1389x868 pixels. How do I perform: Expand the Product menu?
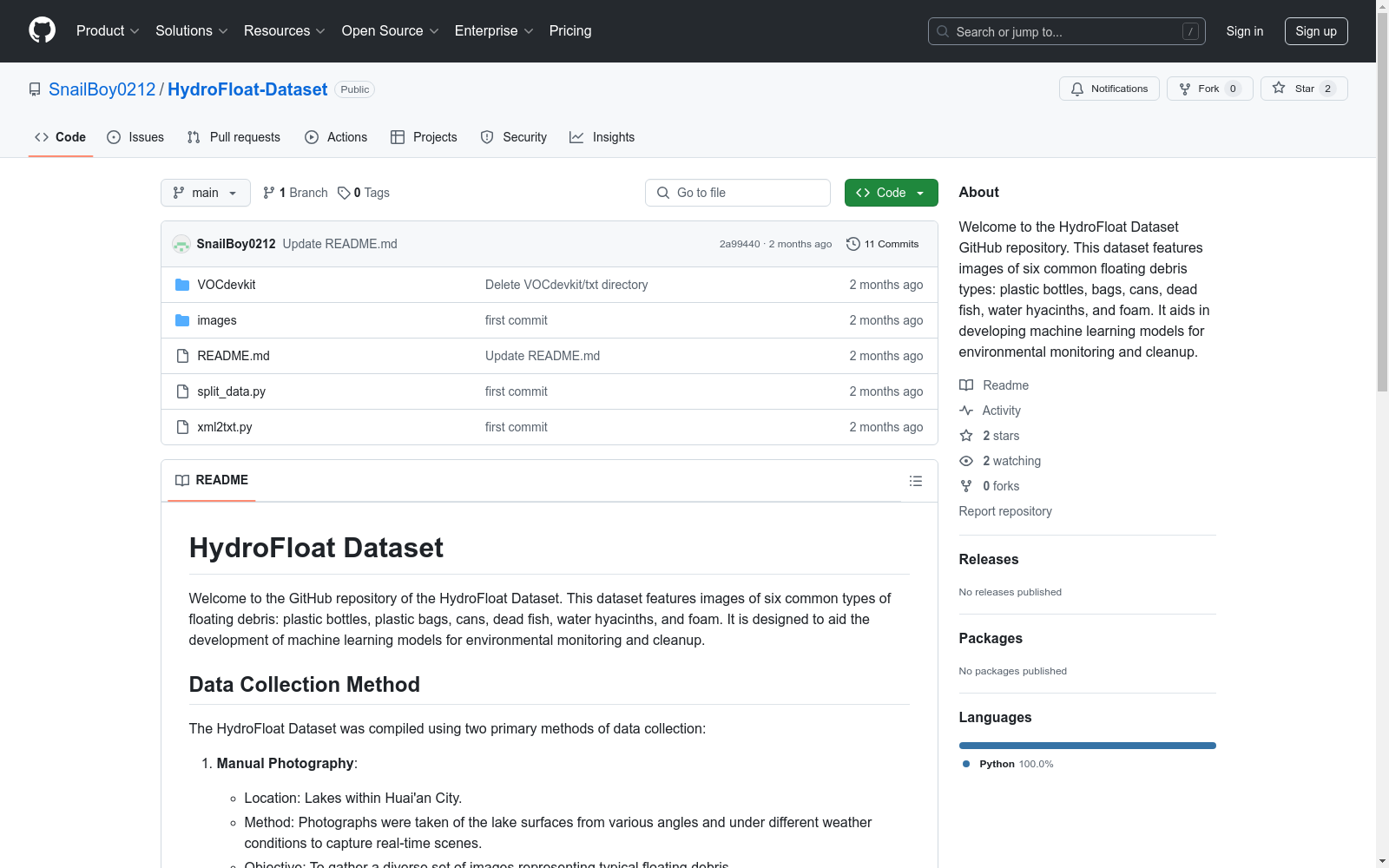click(108, 30)
